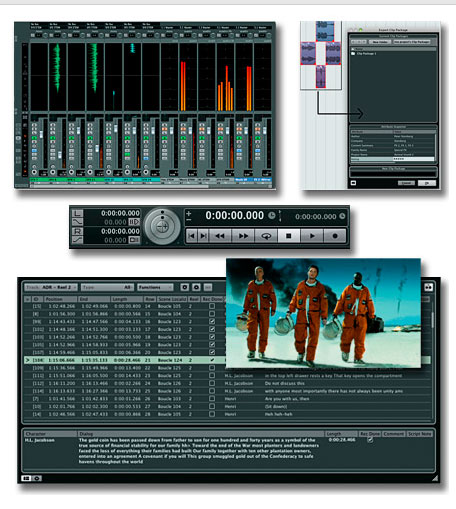Screen dimensions: 456x509
Task: Open the Track ADR - Reel 2 dropdown
Action: coord(51,287)
